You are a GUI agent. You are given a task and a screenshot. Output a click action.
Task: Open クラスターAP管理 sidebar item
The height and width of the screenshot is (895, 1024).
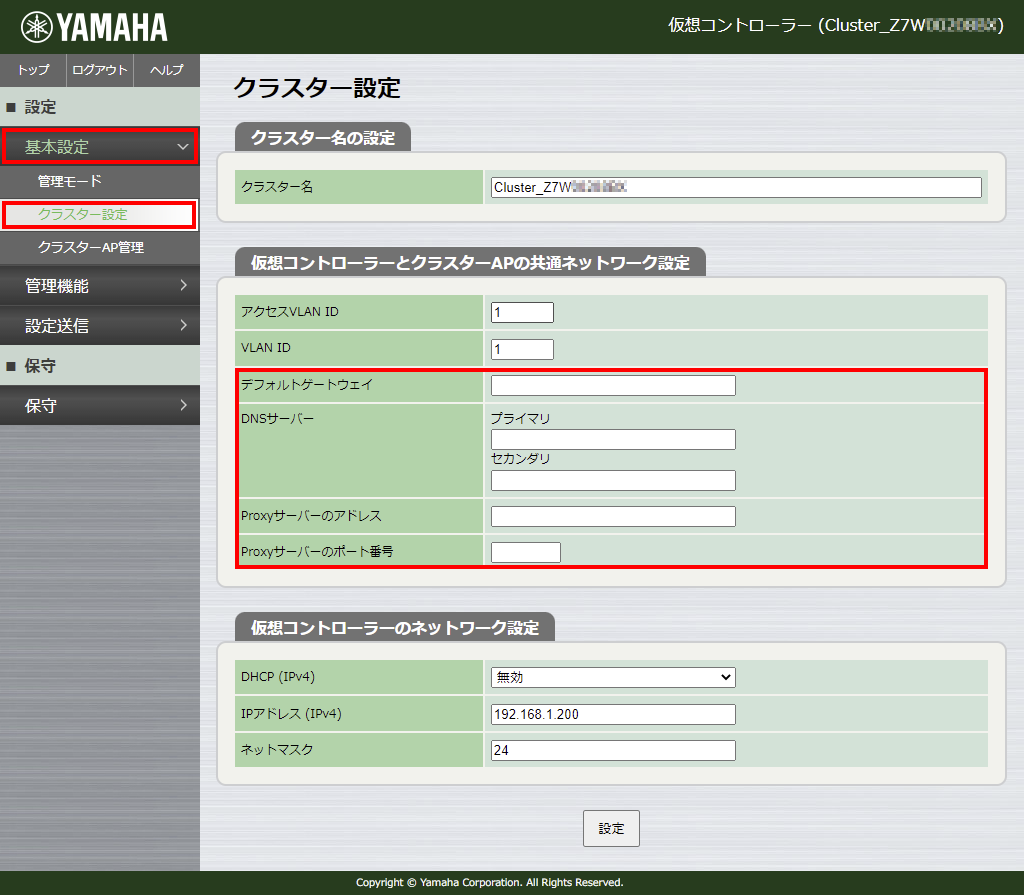click(x=91, y=247)
